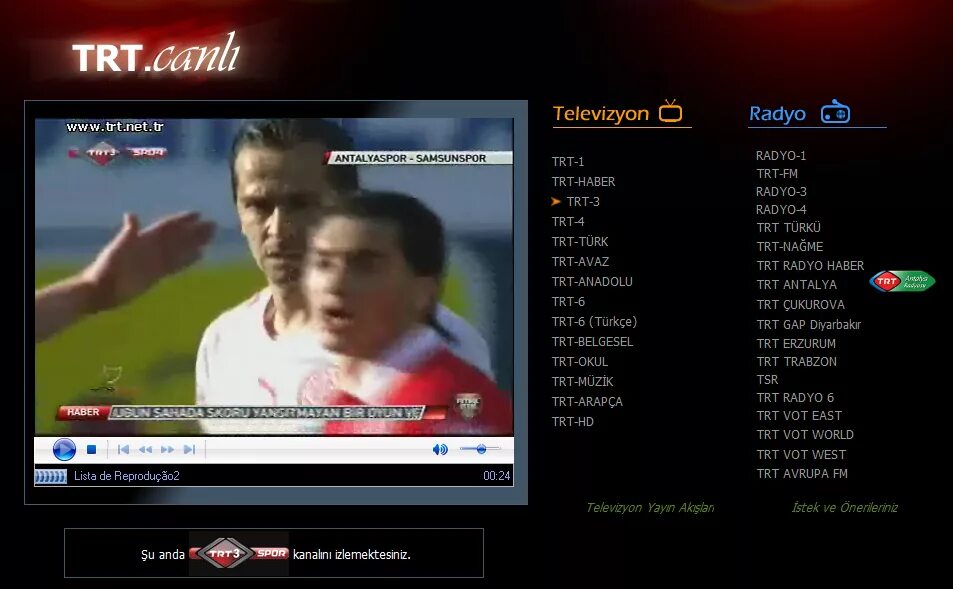This screenshot has height=589, width=953.
Task: Switch to TRT-AVAZ channel
Action: pyautogui.click(x=580, y=262)
